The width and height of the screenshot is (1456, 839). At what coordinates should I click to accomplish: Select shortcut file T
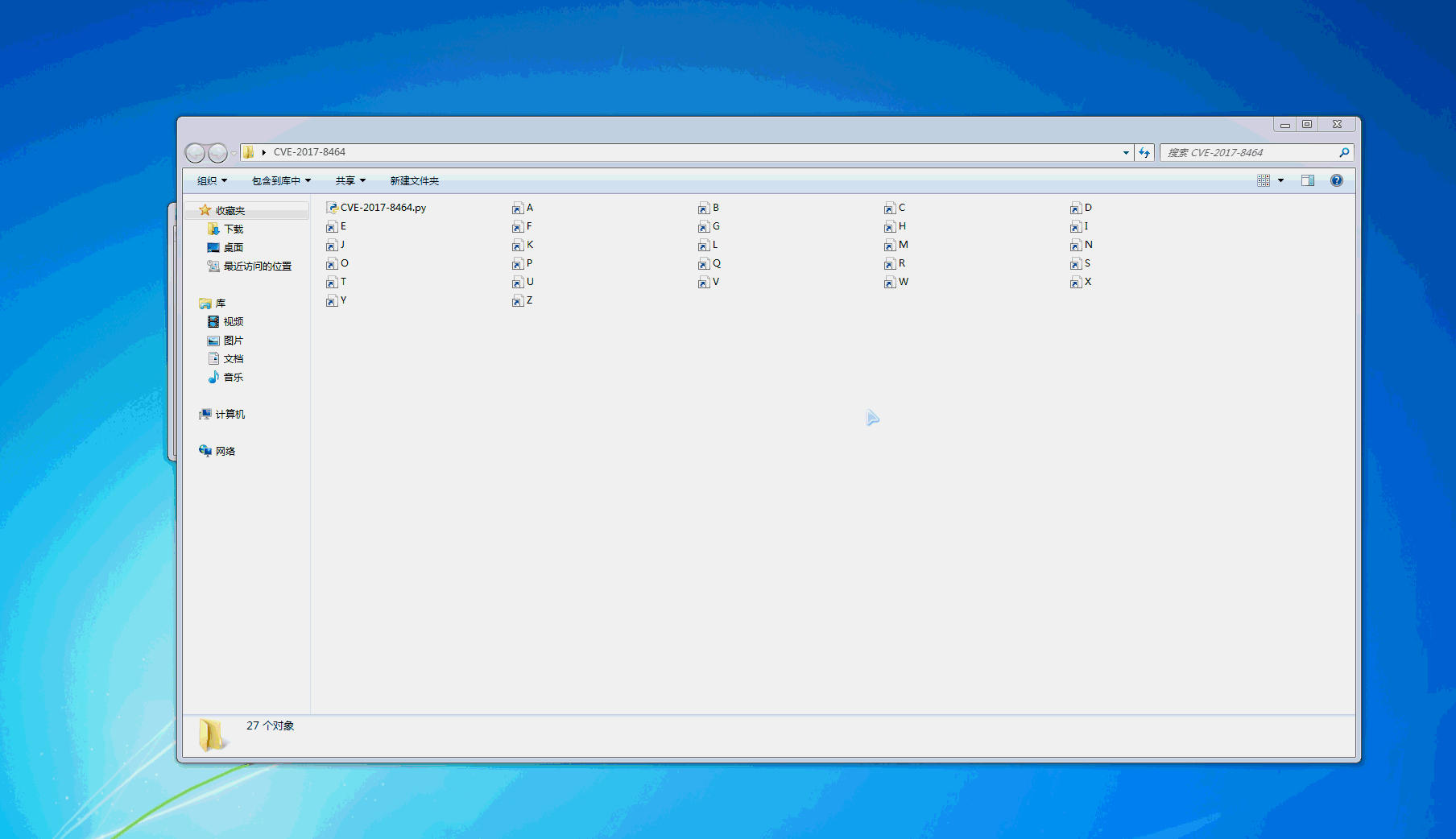337,282
